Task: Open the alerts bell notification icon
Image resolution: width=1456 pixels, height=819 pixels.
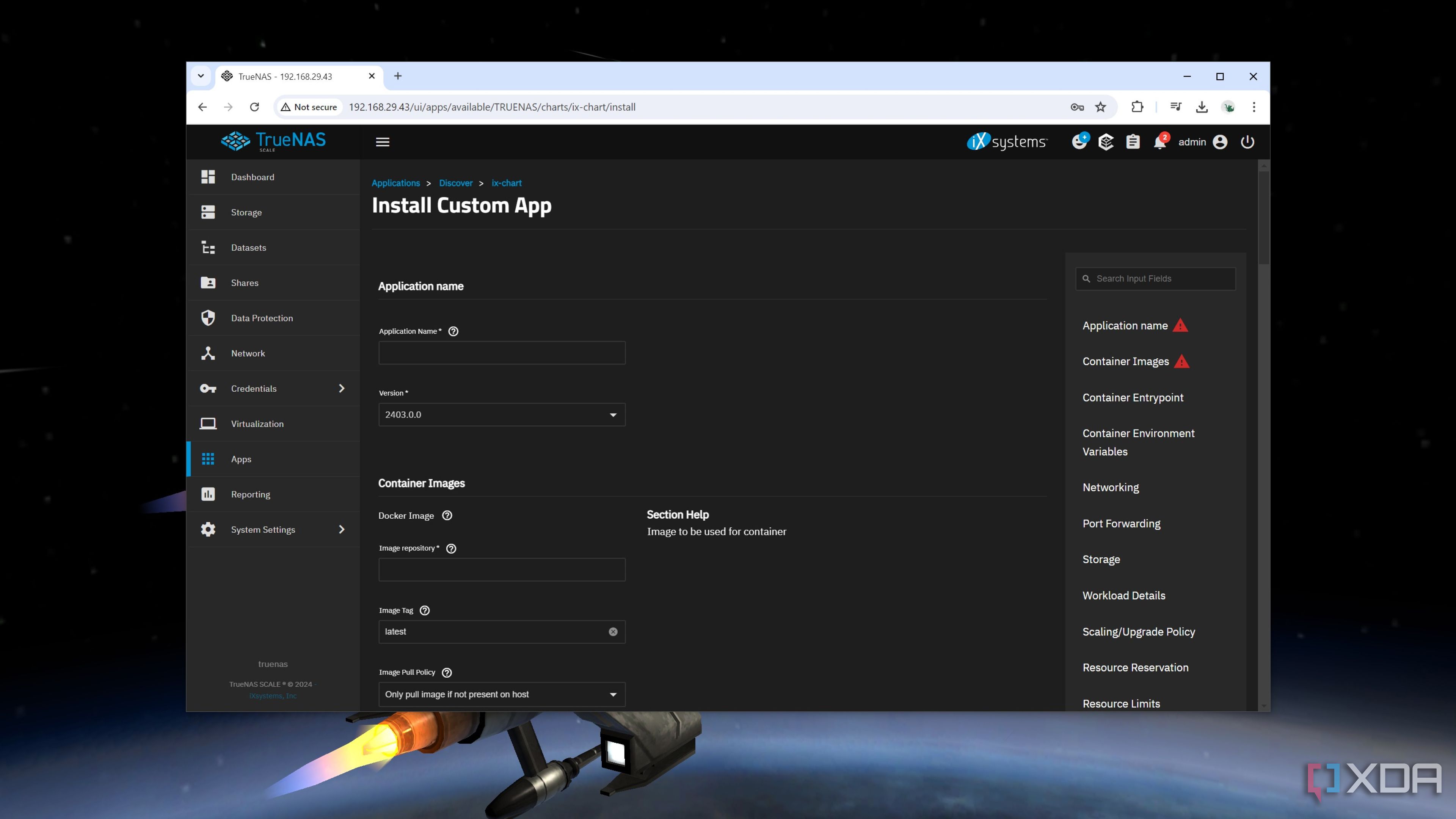Action: click(1159, 143)
